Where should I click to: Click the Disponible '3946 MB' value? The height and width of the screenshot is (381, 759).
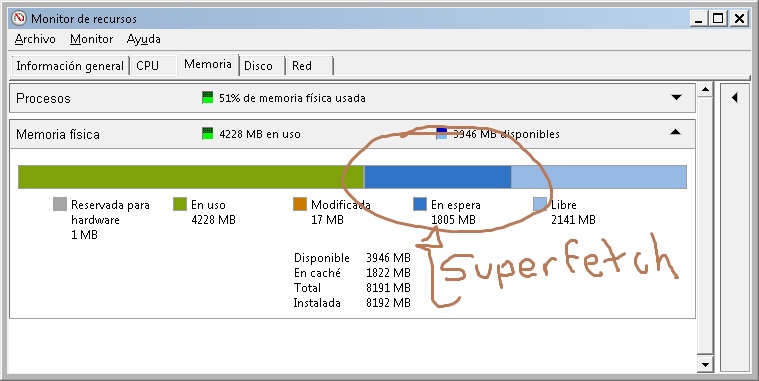click(x=388, y=258)
